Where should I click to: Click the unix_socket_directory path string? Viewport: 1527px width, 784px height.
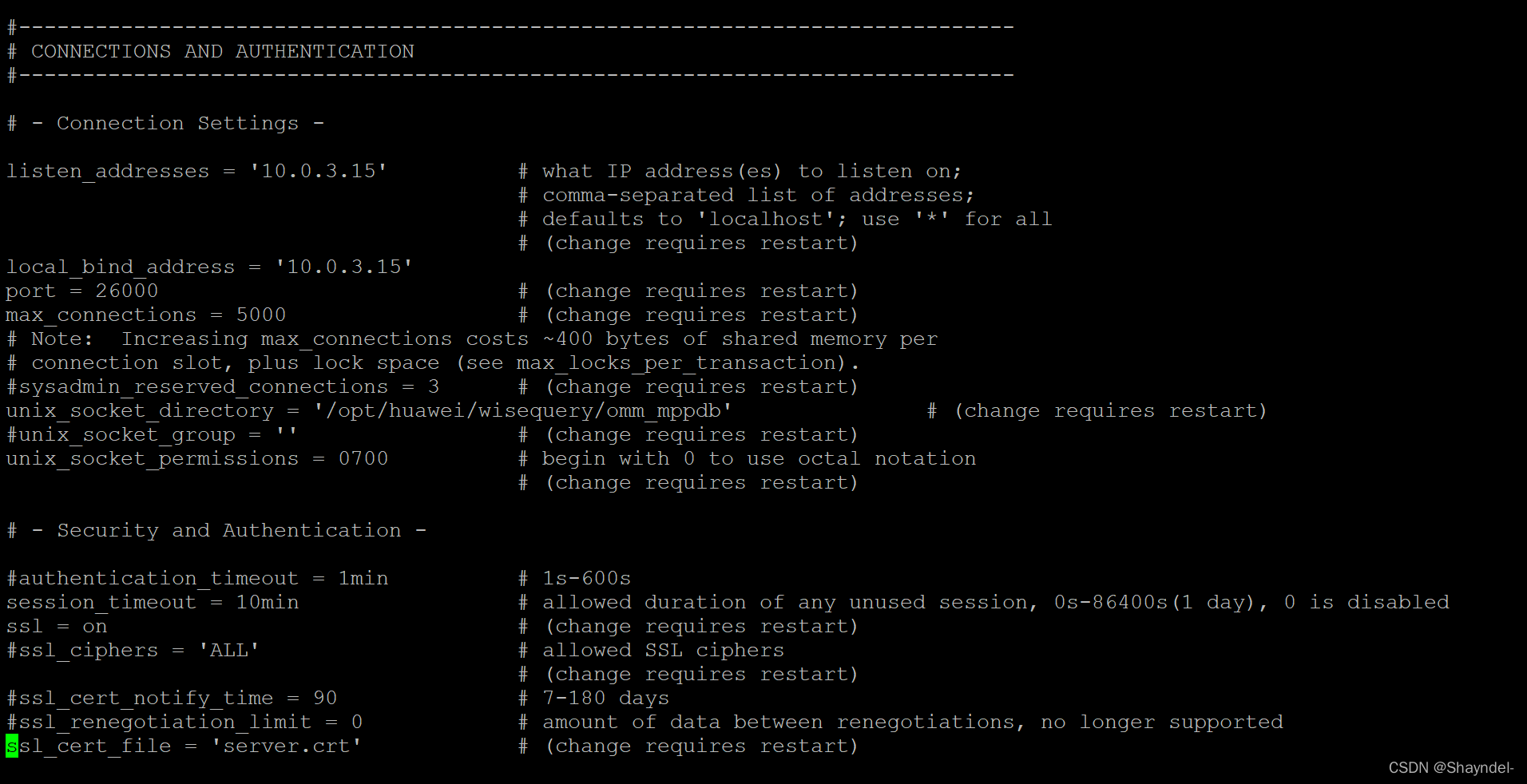tap(522, 411)
